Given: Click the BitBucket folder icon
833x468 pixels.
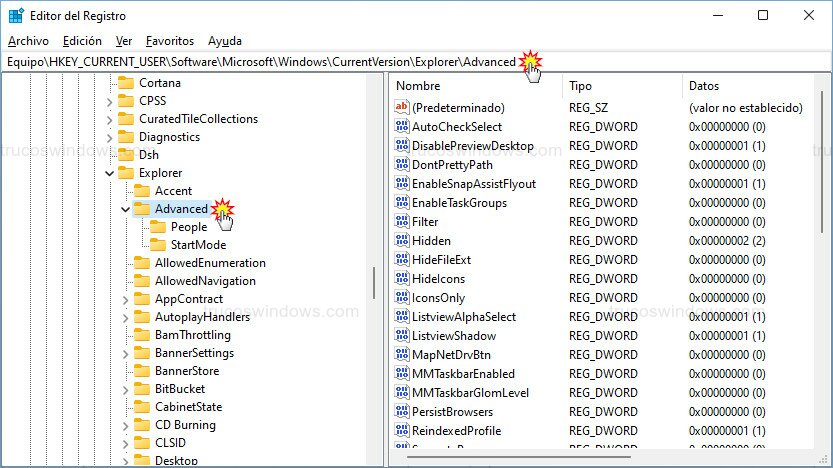Looking at the screenshot, I should 142,389.
